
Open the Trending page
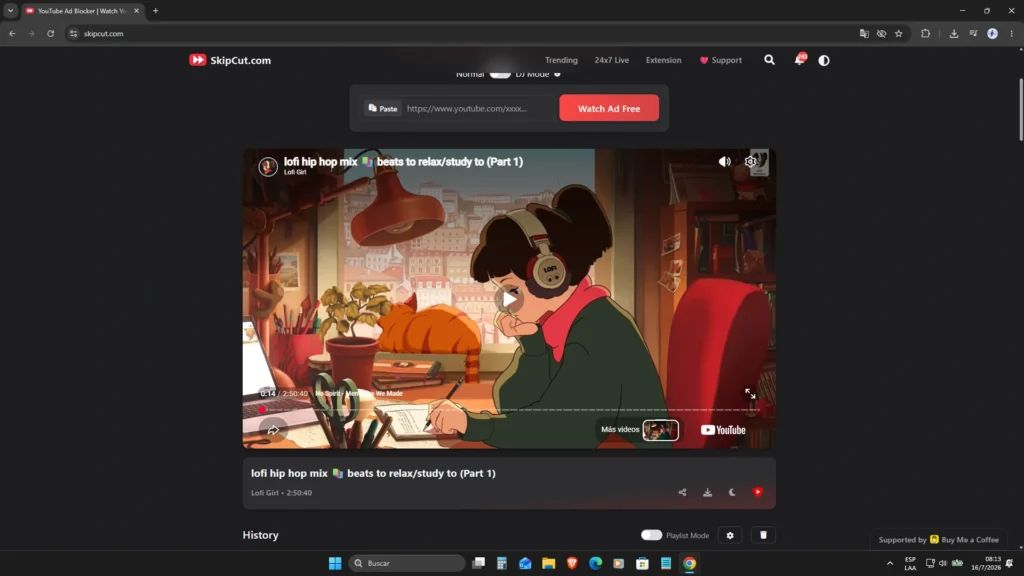561,60
